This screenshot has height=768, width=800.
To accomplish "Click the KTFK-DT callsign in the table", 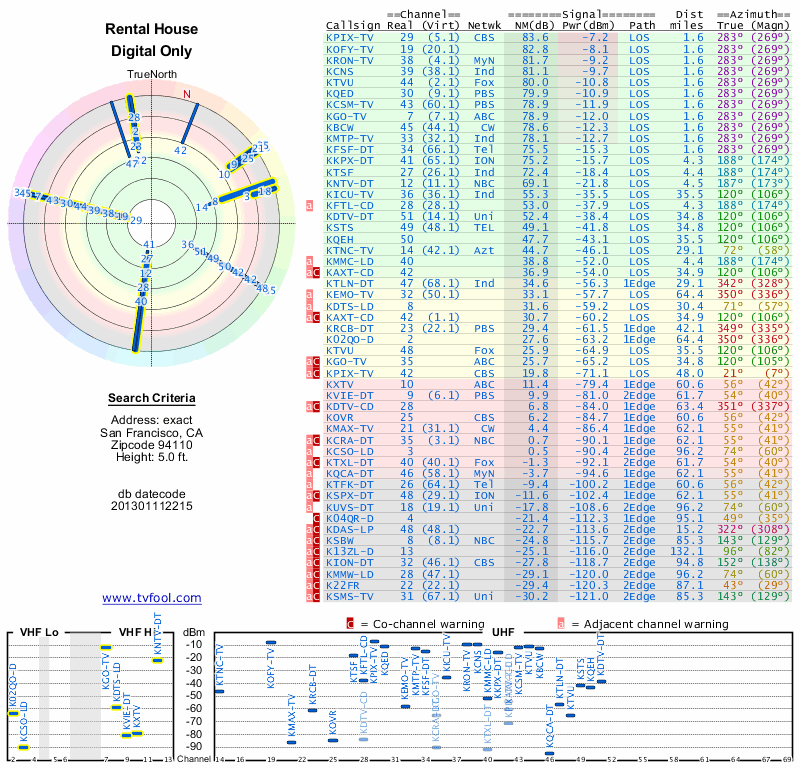I will (349, 485).
